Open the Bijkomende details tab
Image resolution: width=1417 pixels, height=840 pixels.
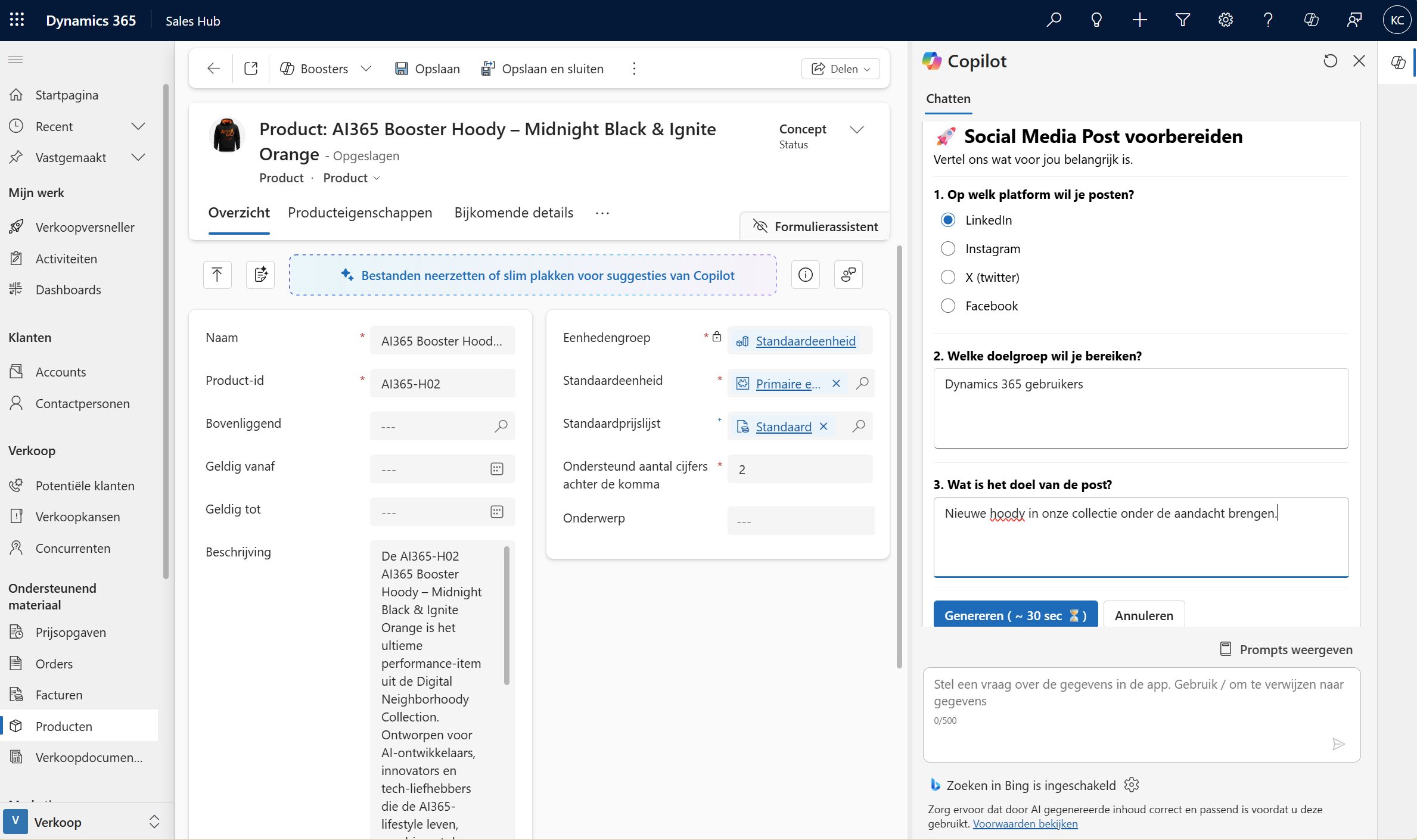coord(513,213)
